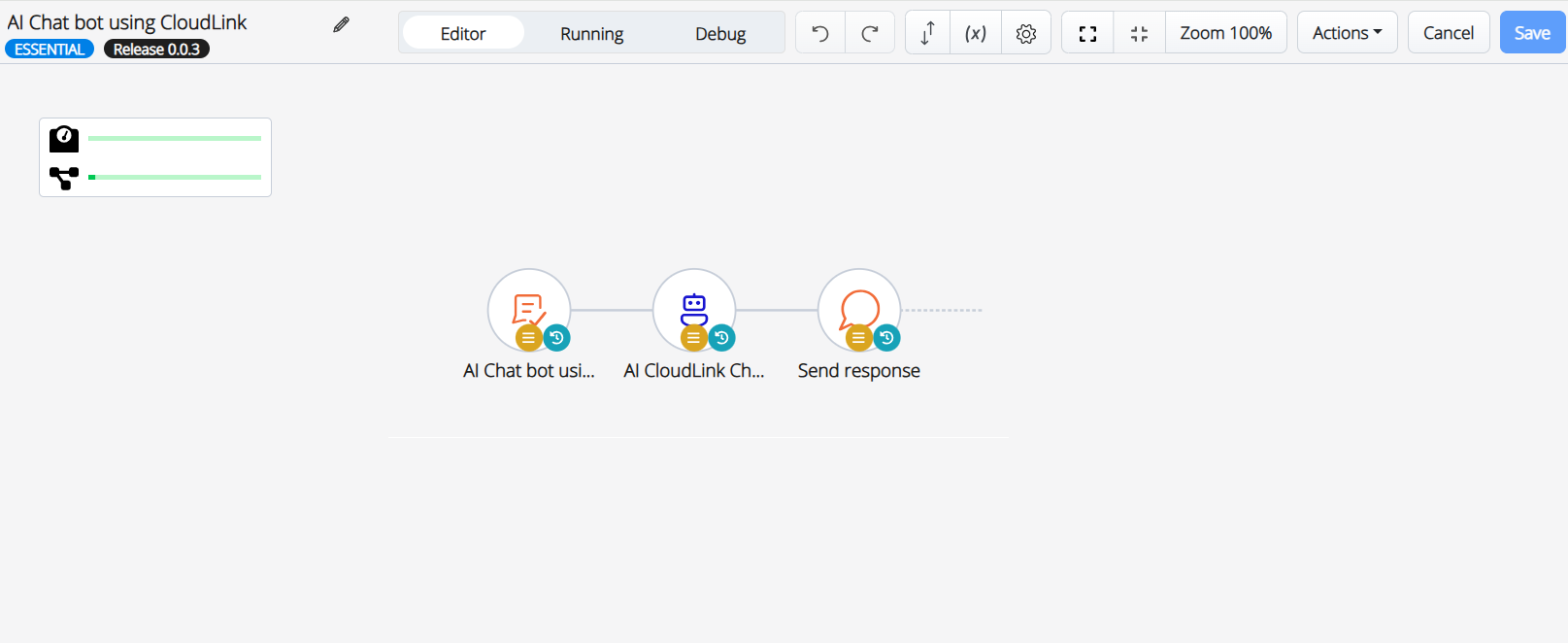Select the Send response node

click(x=858, y=307)
